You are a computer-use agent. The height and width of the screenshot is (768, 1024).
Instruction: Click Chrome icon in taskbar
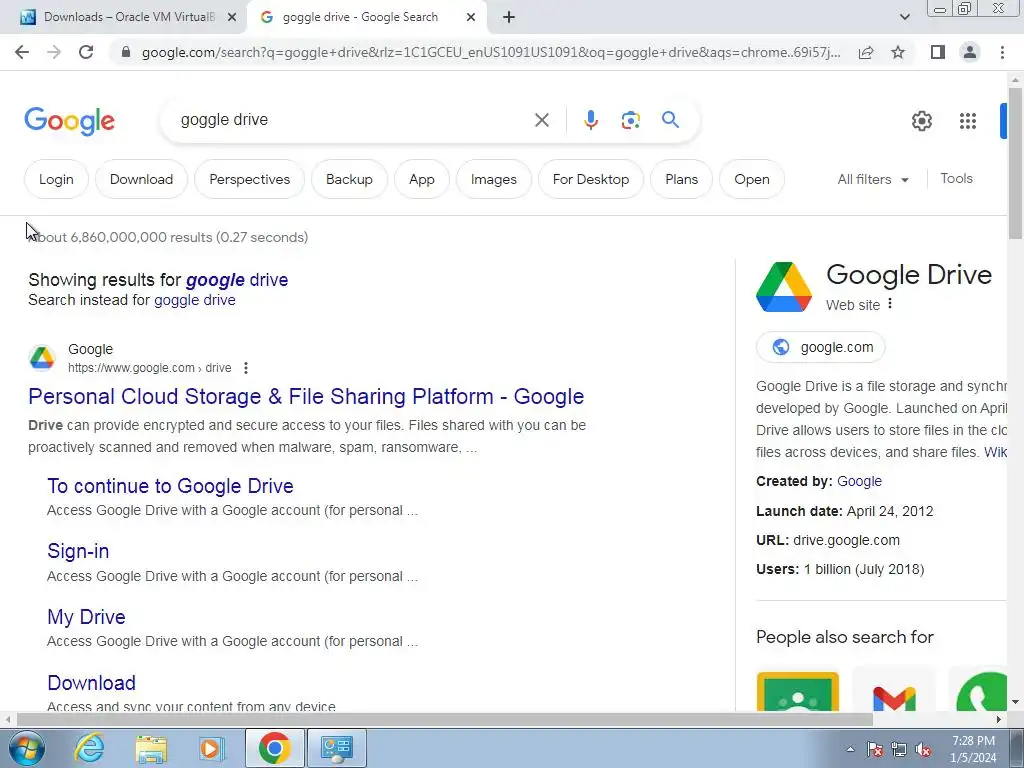click(274, 748)
